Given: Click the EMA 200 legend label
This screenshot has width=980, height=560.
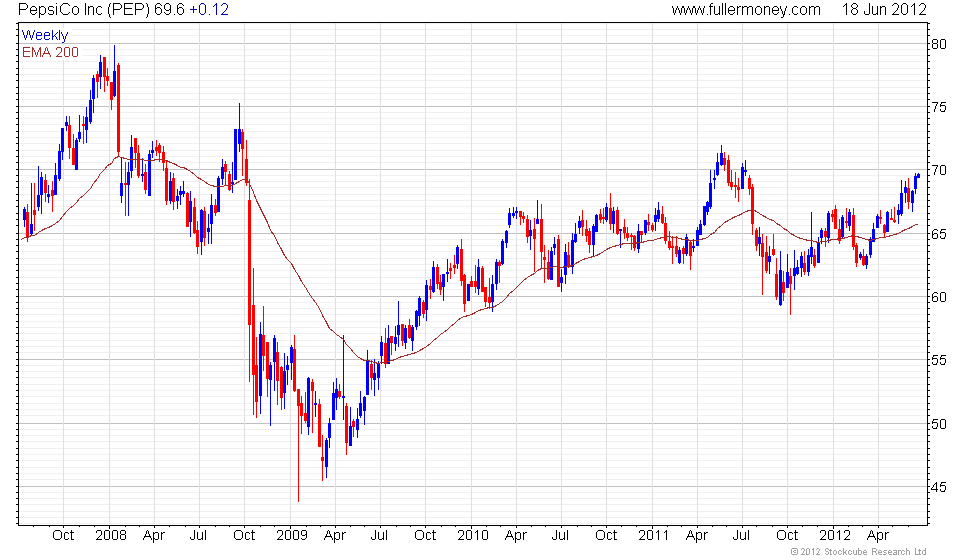Looking at the screenshot, I should pos(50,52).
